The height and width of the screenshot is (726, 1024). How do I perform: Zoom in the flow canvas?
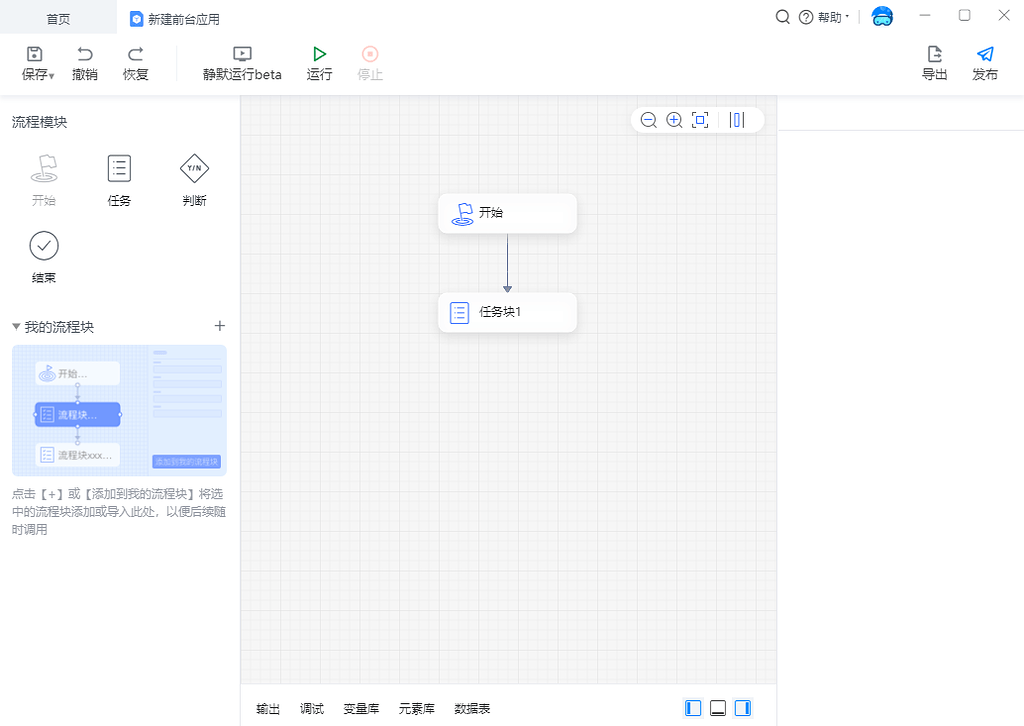pyautogui.click(x=674, y=120)
